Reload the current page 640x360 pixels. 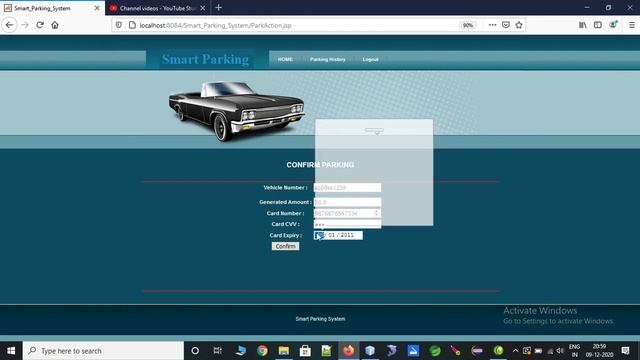pos(40,25)
